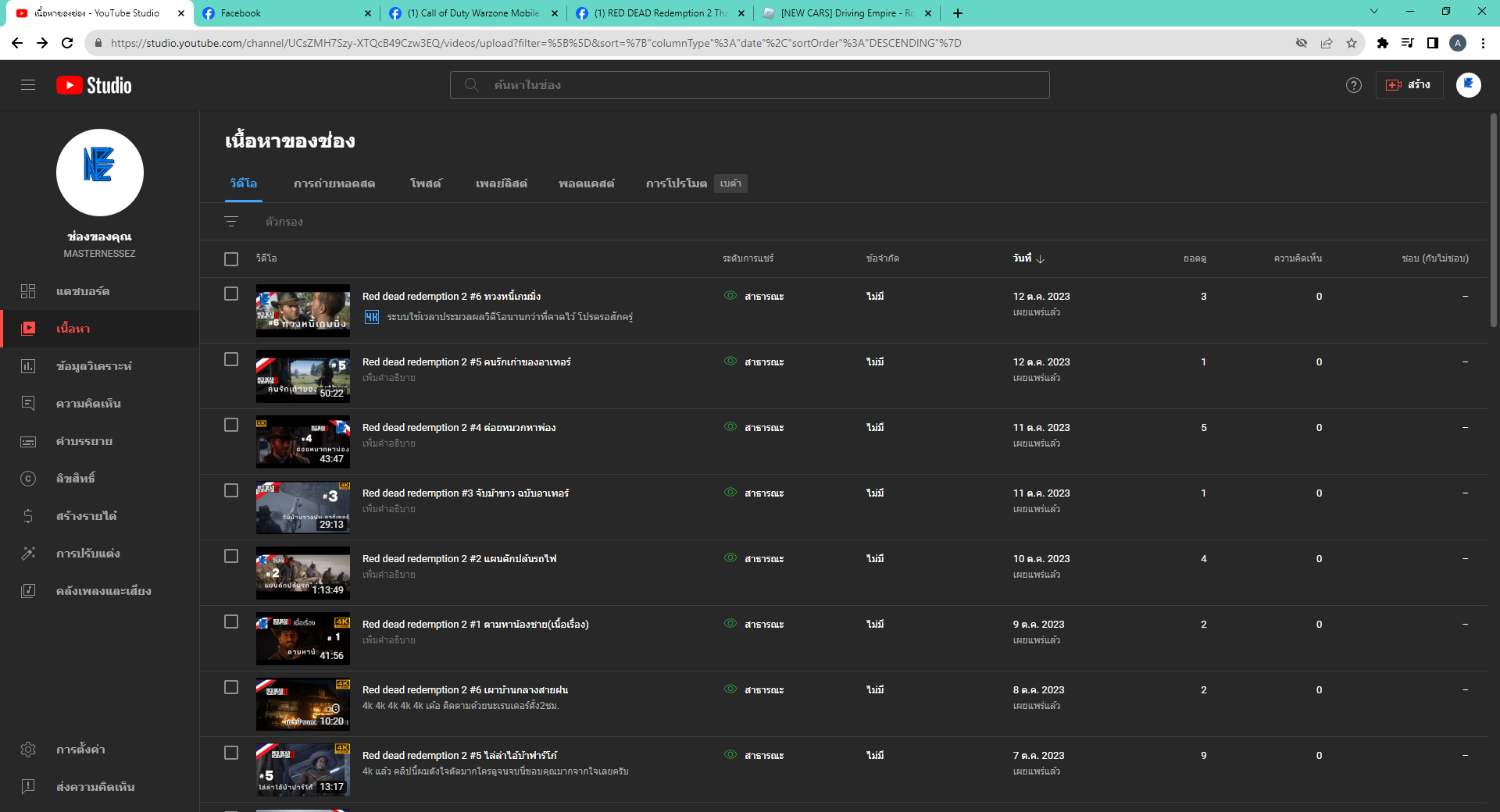Image resolution: width=1500 pixels, height=812 pixels.
Task: Click the สร้าง (Create) button
Action: [1409, 85]
